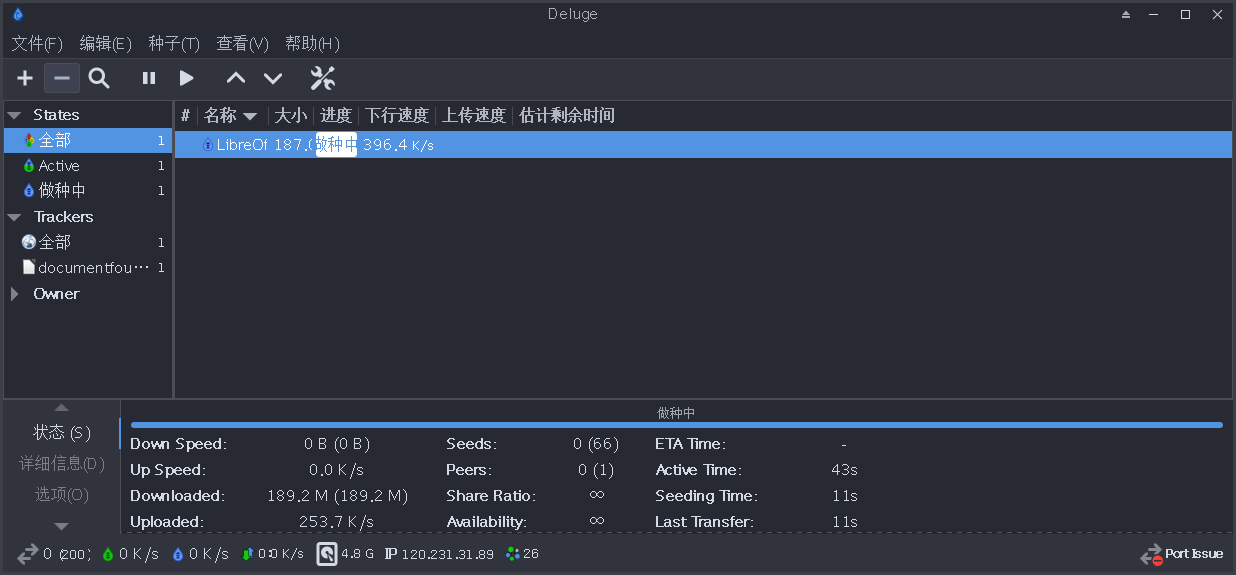Switch to the 详细信息(D) tab
Image resolution: width=1236 pixels, height=575 pixels.
[62, 463]
